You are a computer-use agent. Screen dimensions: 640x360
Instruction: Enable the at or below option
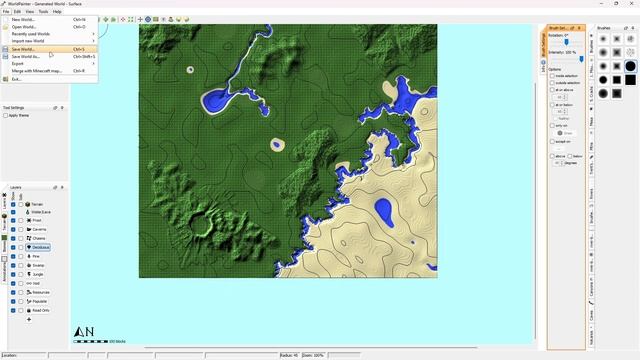[x=552, y=105]
